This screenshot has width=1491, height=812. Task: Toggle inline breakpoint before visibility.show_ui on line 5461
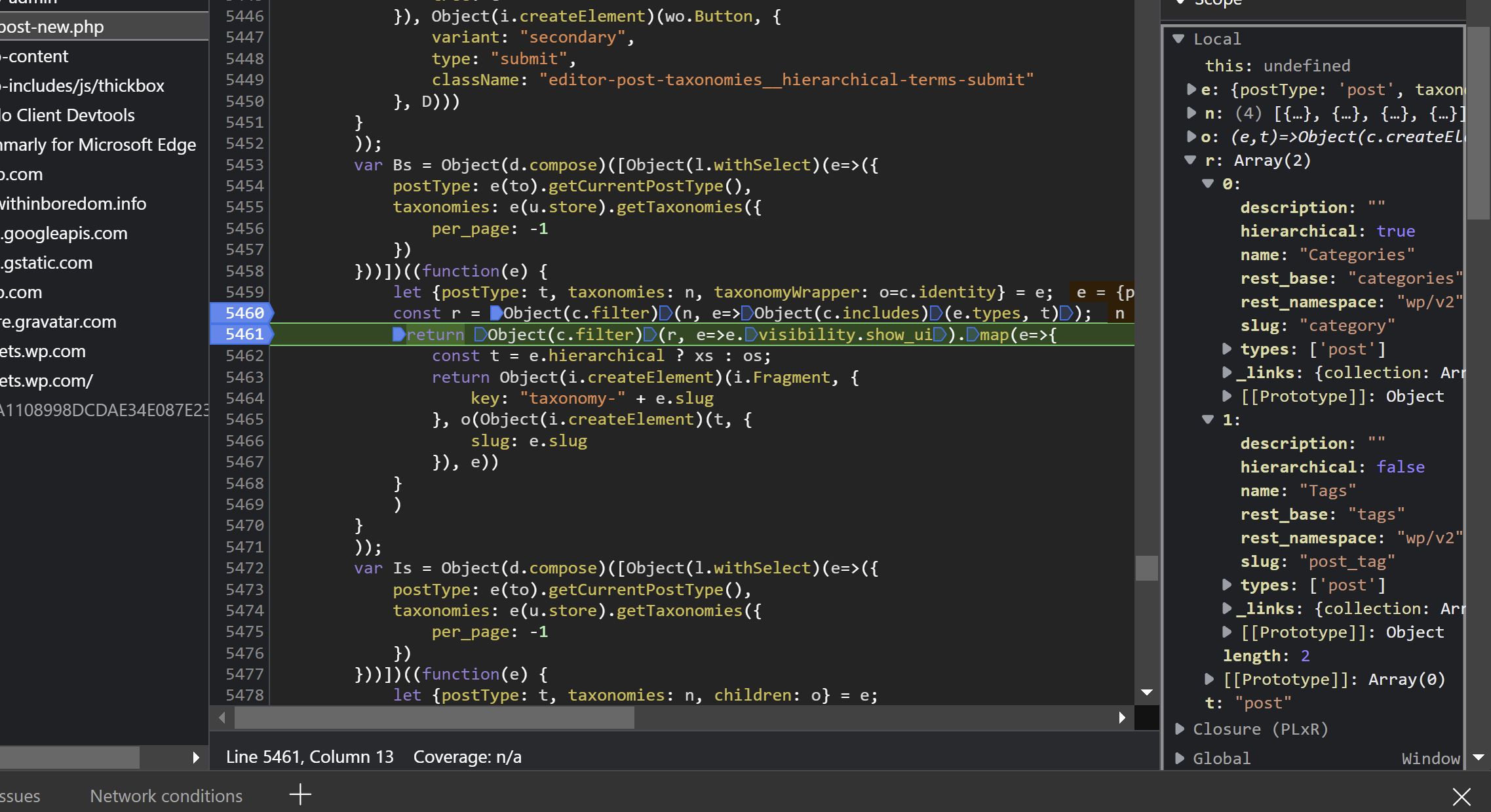[x=751, y=334]
